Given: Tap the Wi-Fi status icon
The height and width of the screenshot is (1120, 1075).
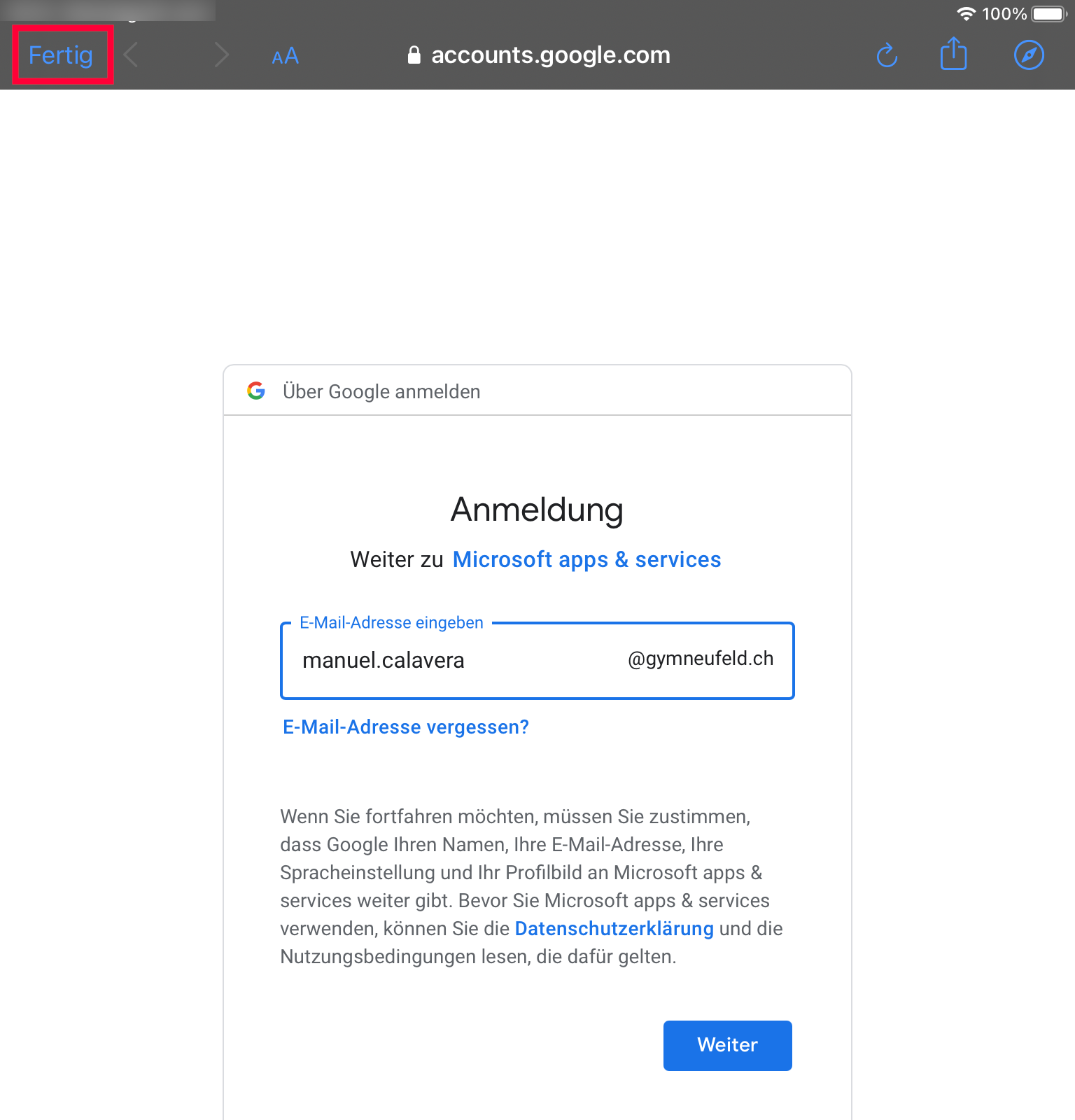Looking at the screenshot, I should 966,14.
